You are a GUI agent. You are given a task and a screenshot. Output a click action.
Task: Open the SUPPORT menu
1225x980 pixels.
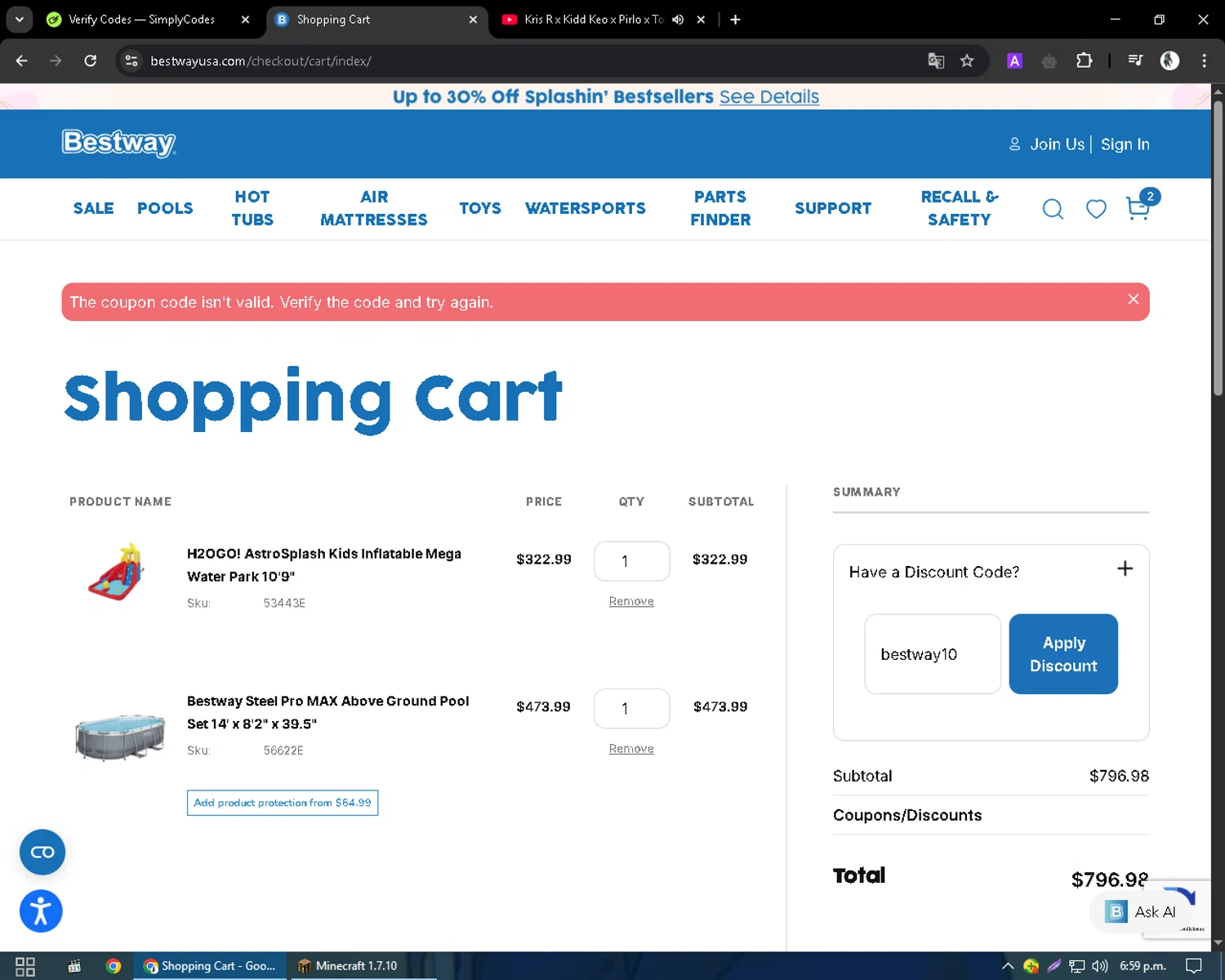(833, 208)
